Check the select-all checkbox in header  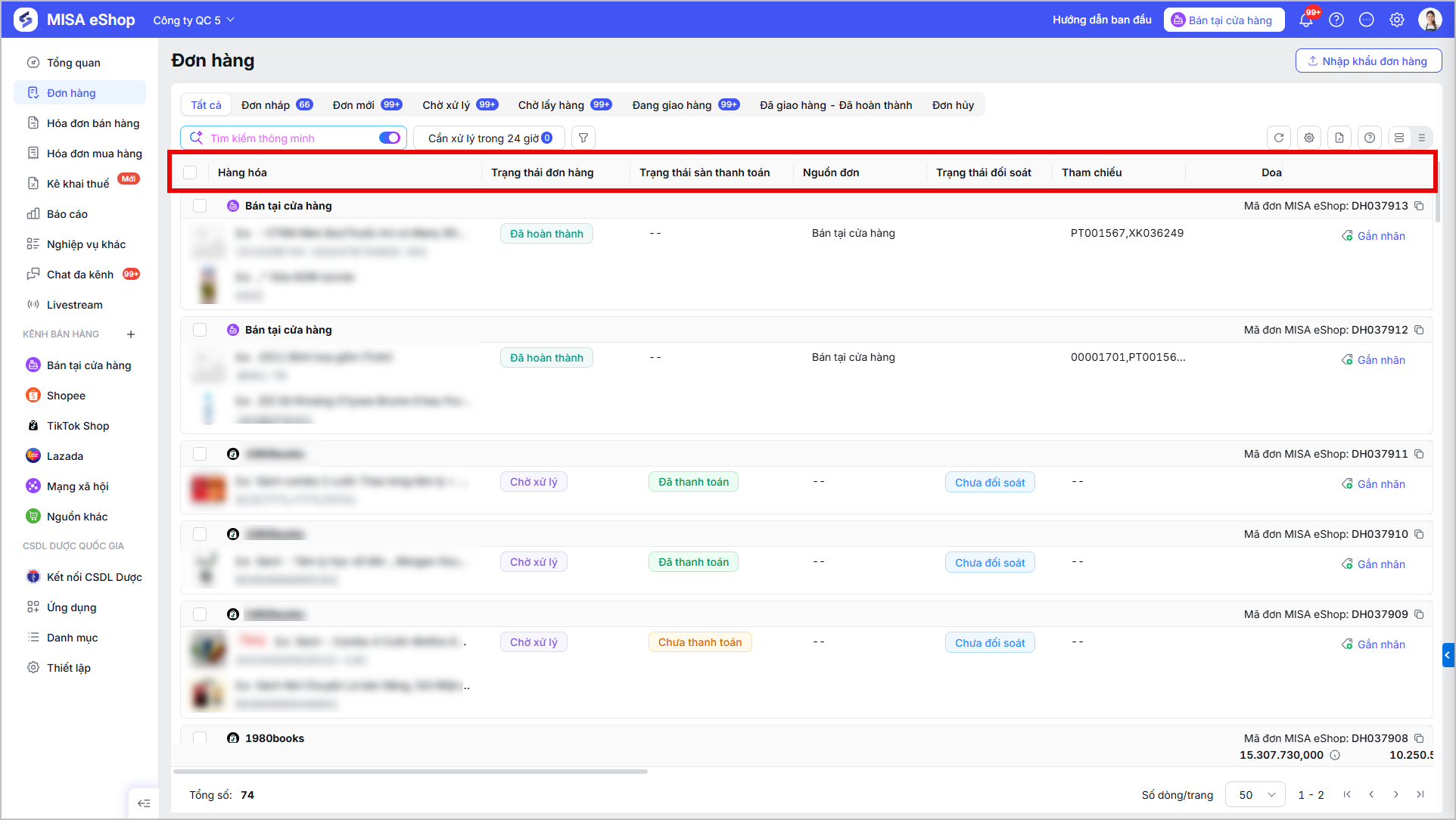190,172
